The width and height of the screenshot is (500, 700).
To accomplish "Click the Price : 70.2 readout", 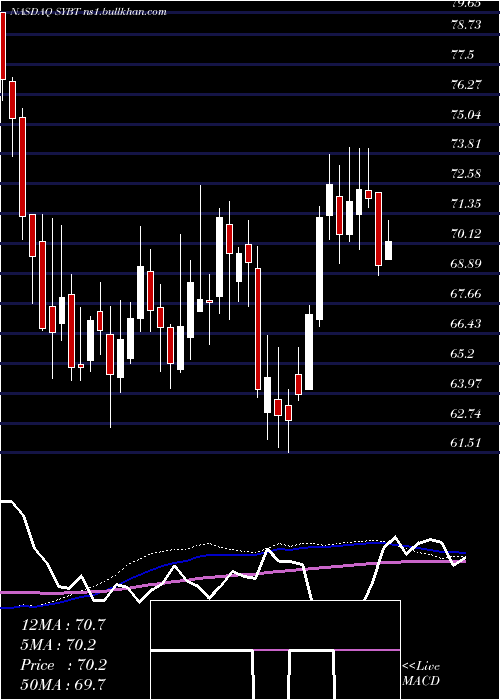I will pos(63,665).
